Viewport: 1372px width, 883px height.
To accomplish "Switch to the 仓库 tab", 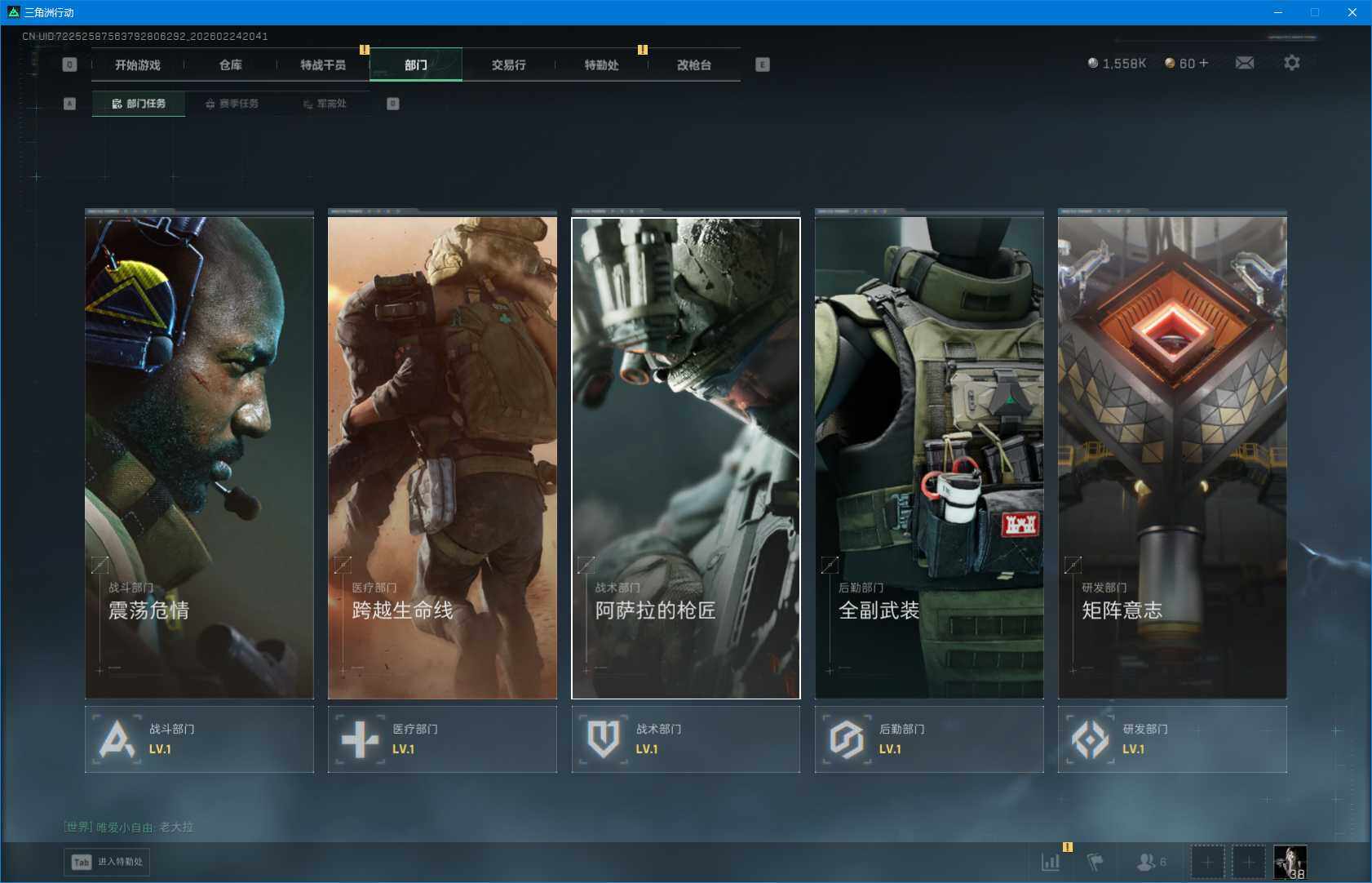I will tap(231, 64).
